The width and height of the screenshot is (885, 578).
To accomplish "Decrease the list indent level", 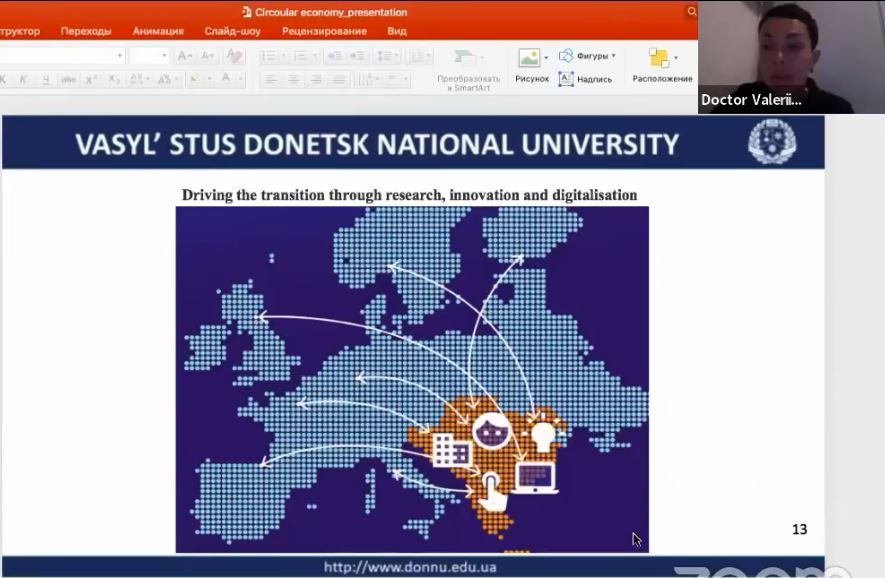I will click(335, 56).
